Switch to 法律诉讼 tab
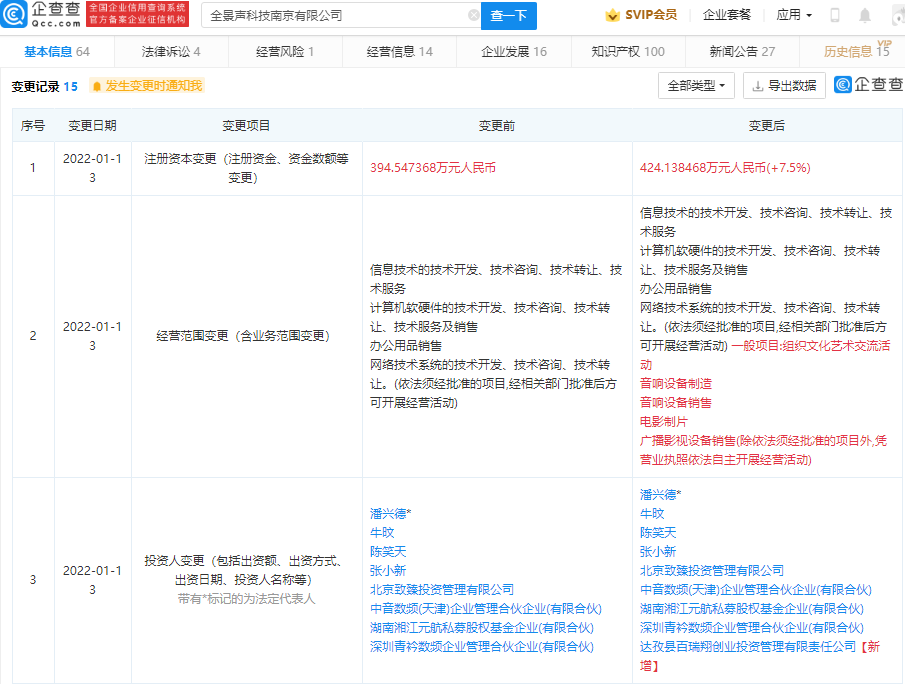This screenshot has height=684, width=905. pos(171,51)
